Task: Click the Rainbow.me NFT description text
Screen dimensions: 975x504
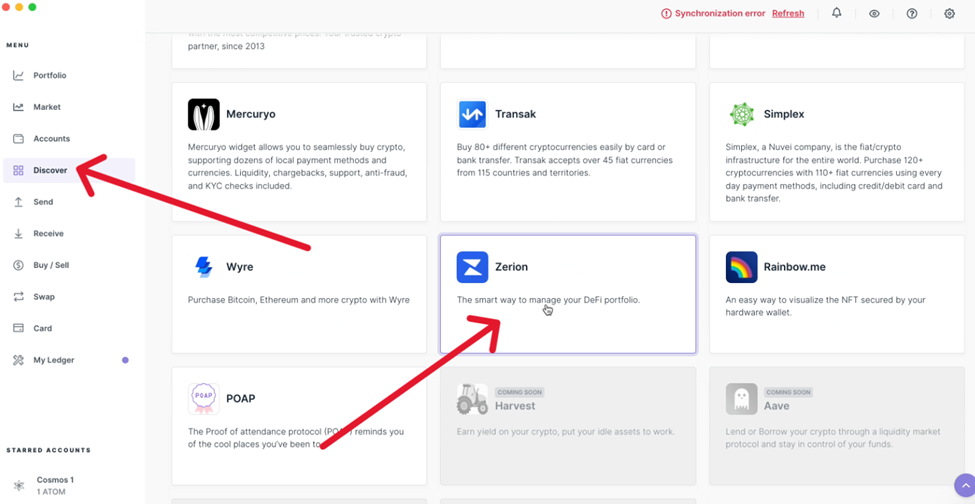Action: 826,306
